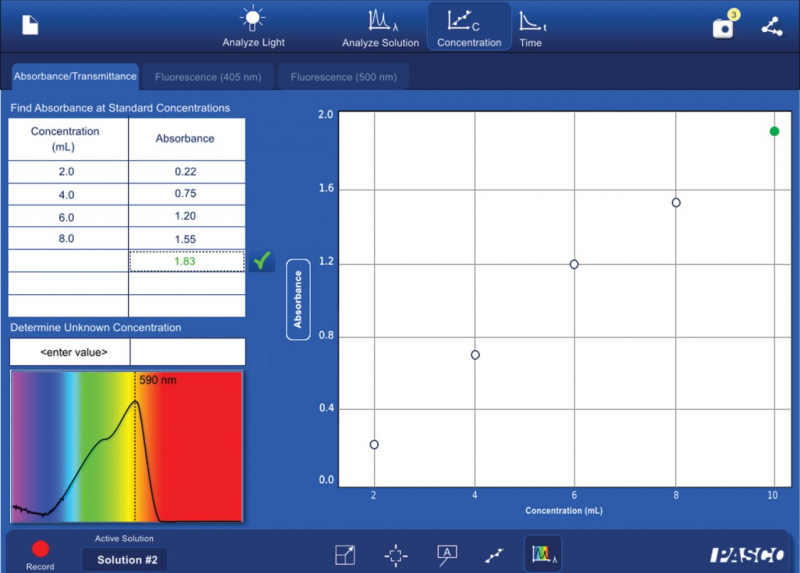This screenshot has height=573, width=800.
Task: Click the <enter value> unknown concentration field
Action: click(69, 352)
